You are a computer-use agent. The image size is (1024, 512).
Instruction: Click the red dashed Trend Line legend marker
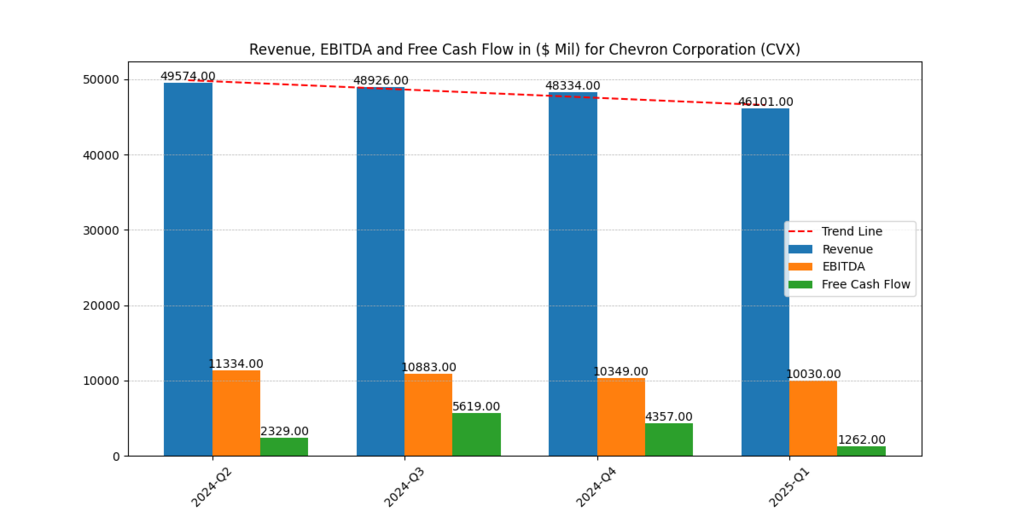(801, 232)
